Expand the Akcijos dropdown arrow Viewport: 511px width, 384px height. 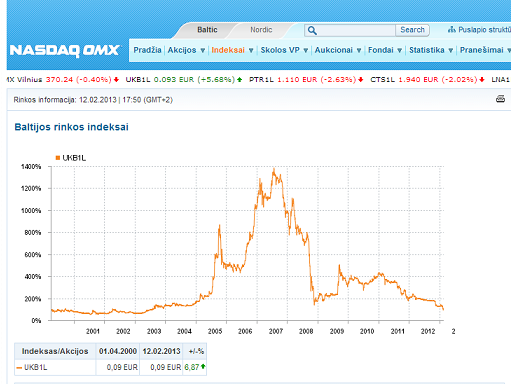pos(203,50)
